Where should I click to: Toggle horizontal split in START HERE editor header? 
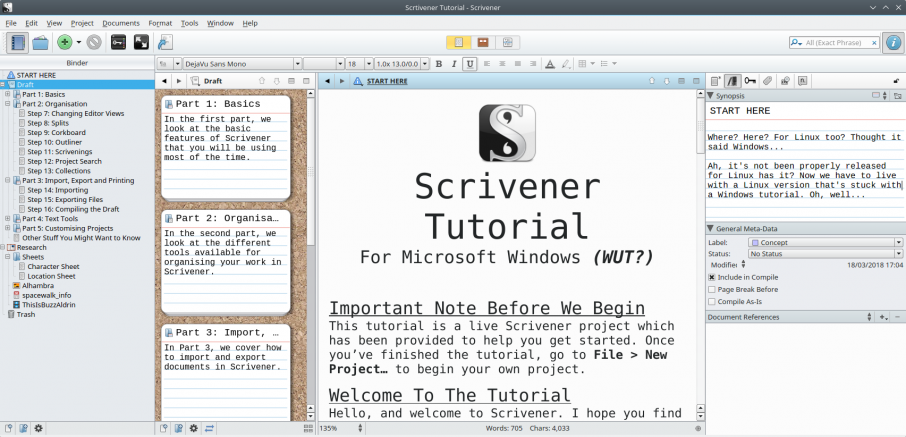coord(681,81)
